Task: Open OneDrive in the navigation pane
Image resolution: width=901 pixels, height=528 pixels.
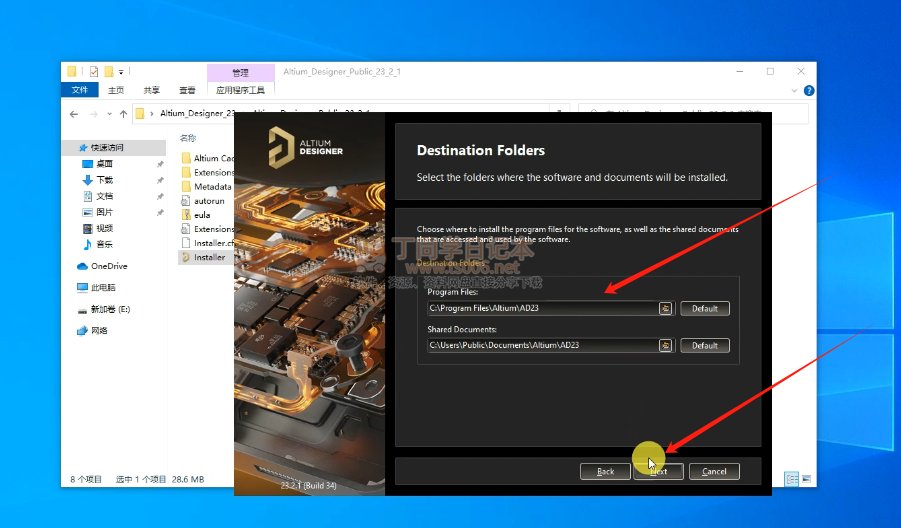Action: 108,266
